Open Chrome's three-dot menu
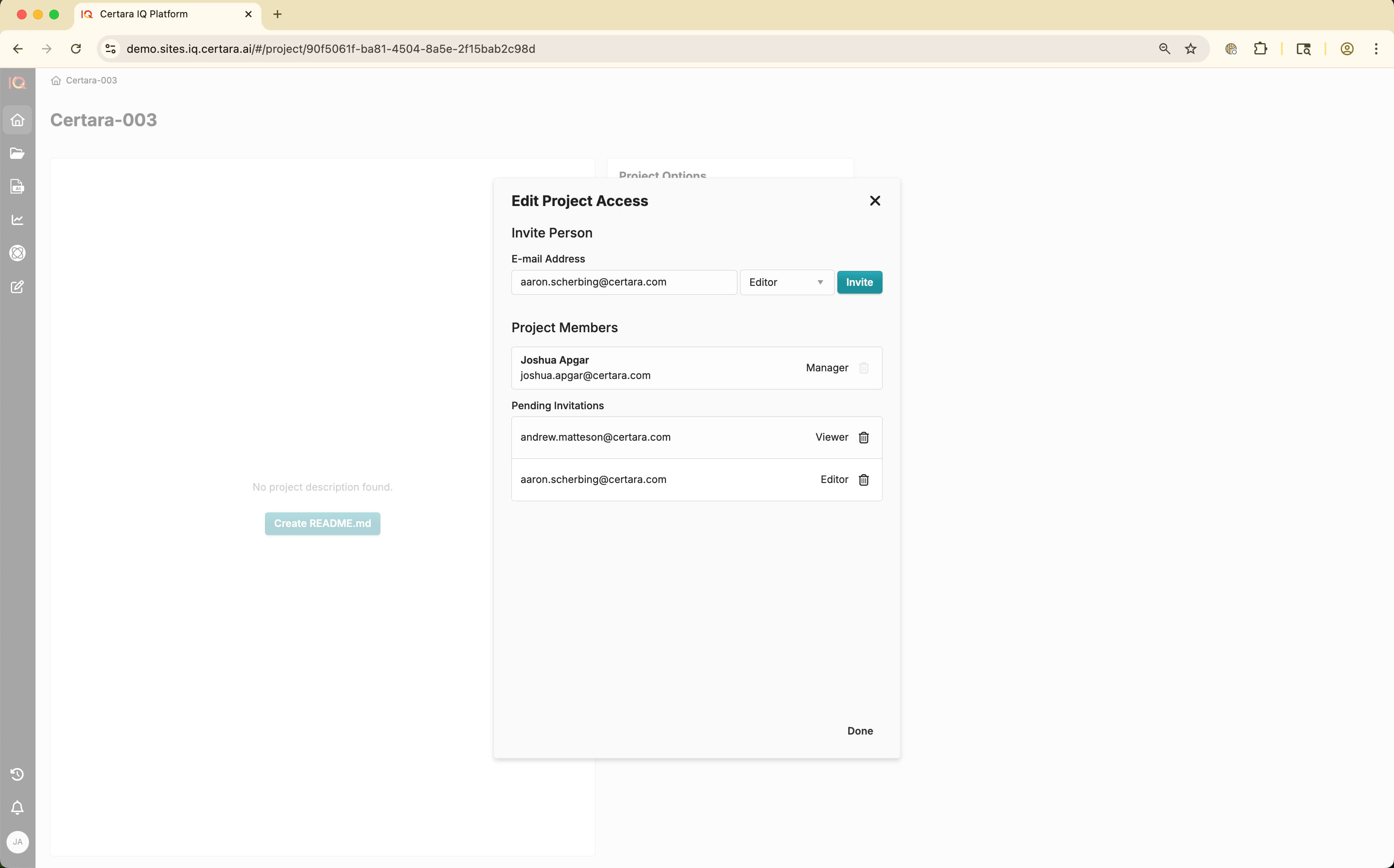The image size is (1394, 868). 1376,49
